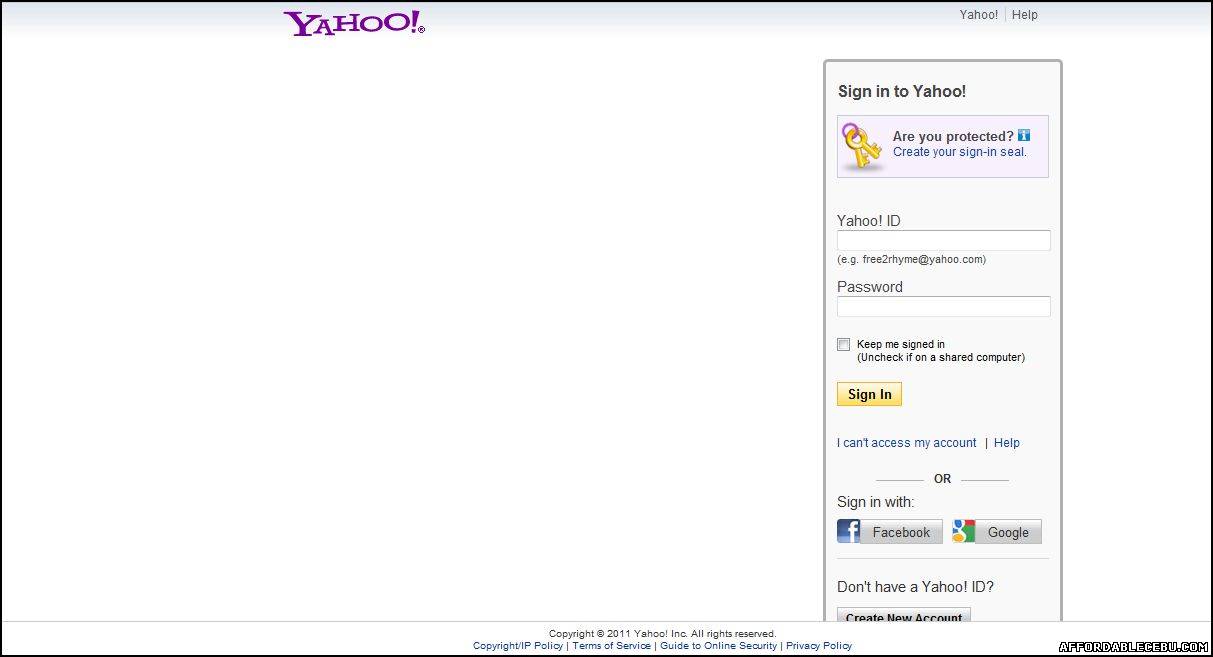Screen dimensions: 1213x657
Task: Click the Don't have a Yahoo! ID? text
Action: click(x=916, y=587)
